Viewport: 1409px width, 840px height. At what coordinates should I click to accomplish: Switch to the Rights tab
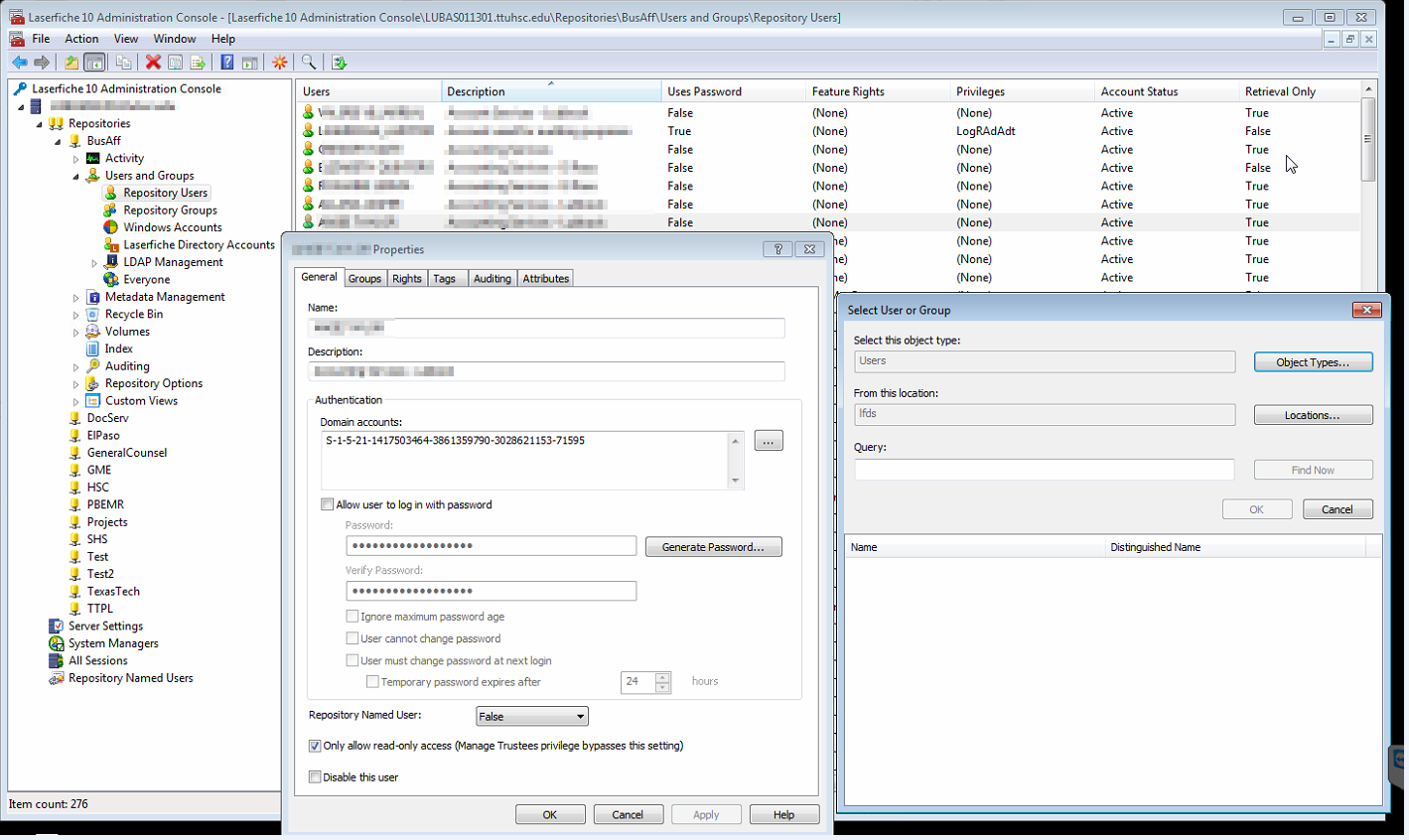pos(406,279)
